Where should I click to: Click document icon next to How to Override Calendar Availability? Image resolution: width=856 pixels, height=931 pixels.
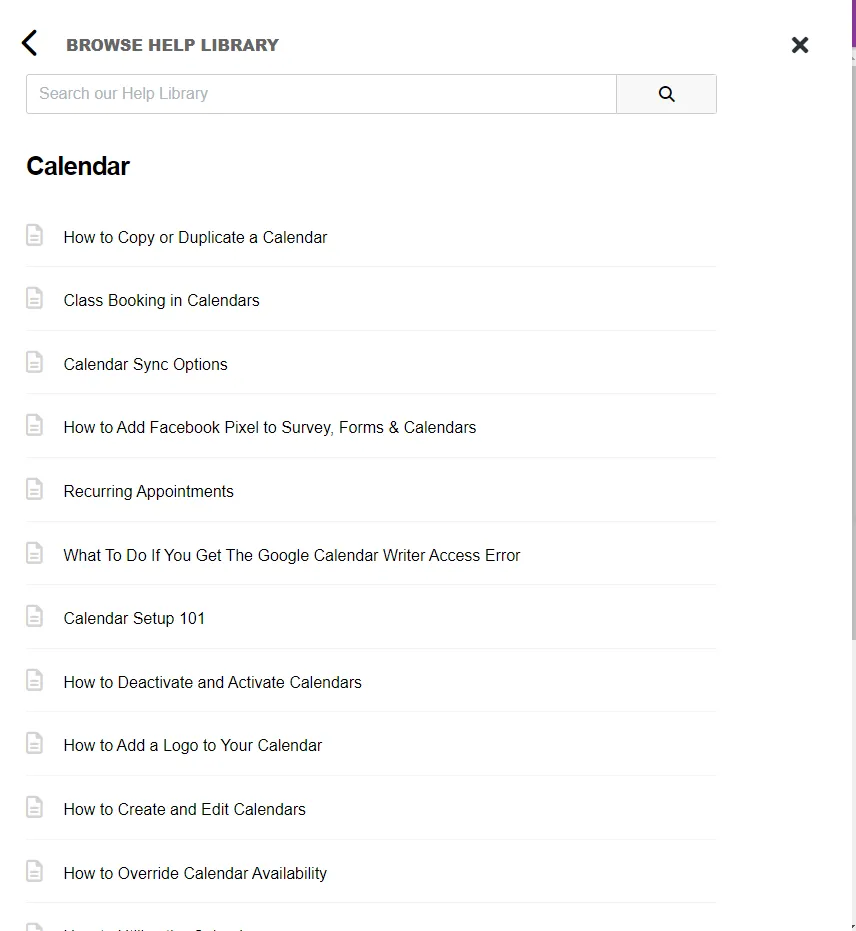pyautogui.click(x=35, y=872)
